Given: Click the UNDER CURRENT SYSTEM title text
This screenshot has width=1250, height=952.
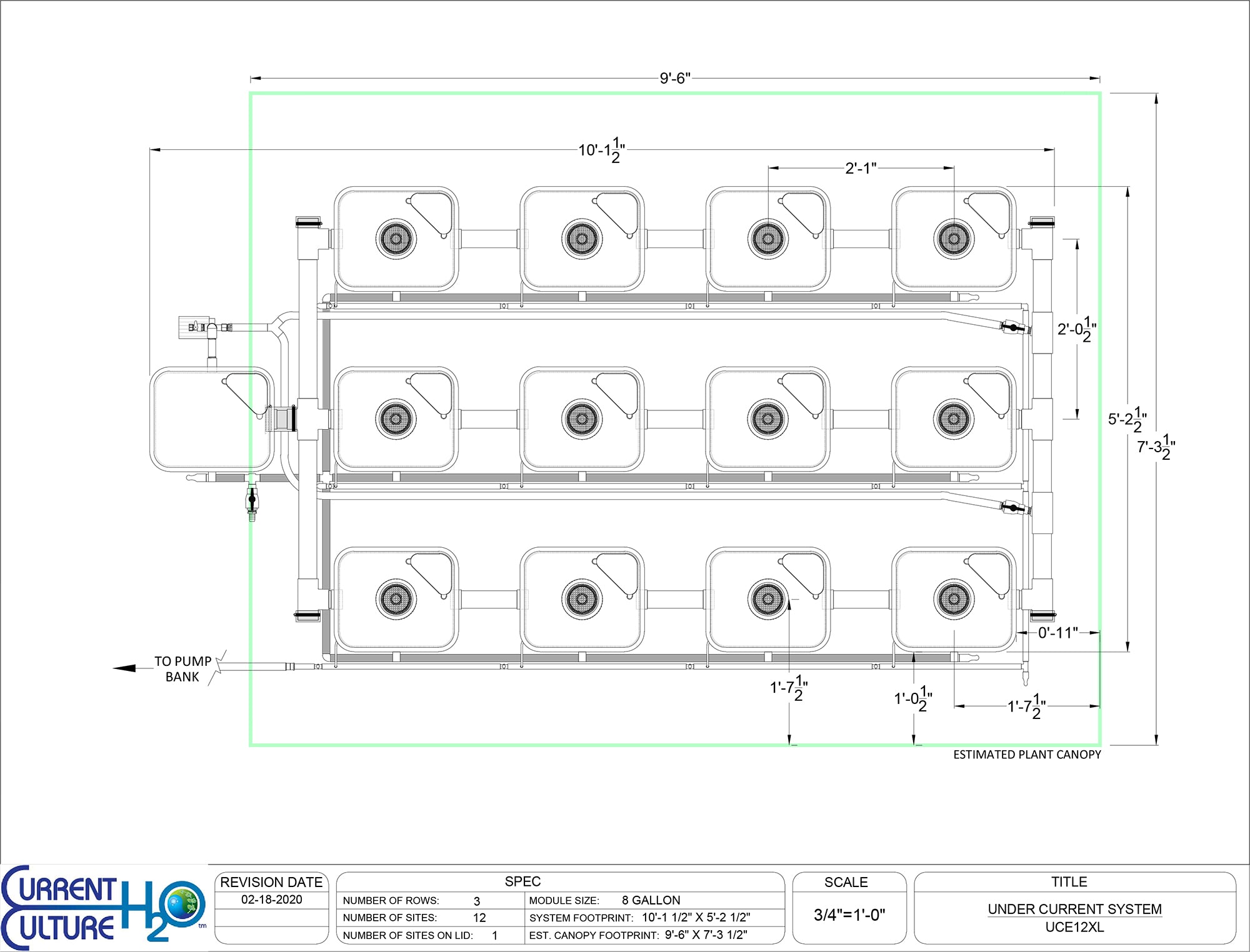Looking at the screenshot, I should click(x=1074, y=909).
